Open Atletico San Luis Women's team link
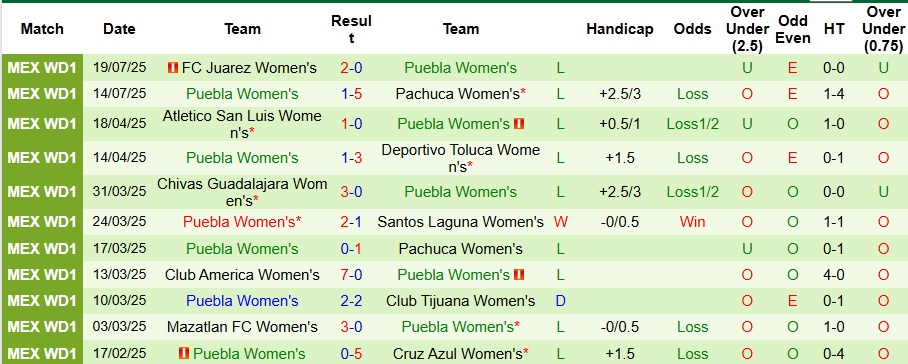 pyautogui.click(x=242, y=124)
